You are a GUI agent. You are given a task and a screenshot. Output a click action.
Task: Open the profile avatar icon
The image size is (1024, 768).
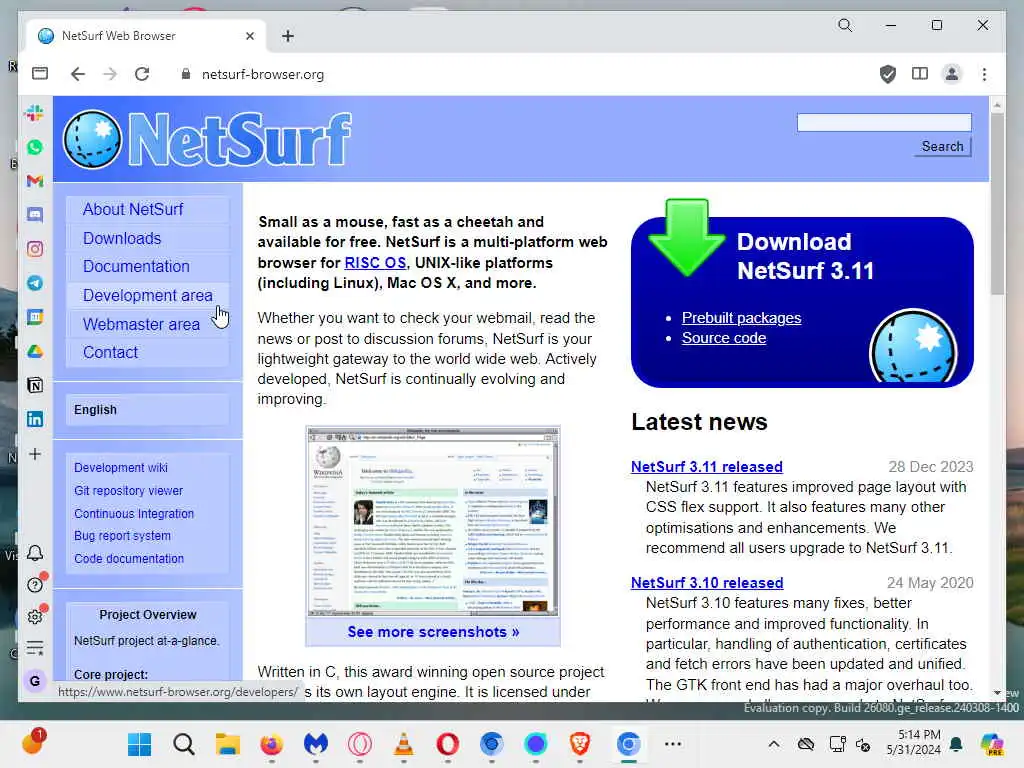(x=952, y=74)
